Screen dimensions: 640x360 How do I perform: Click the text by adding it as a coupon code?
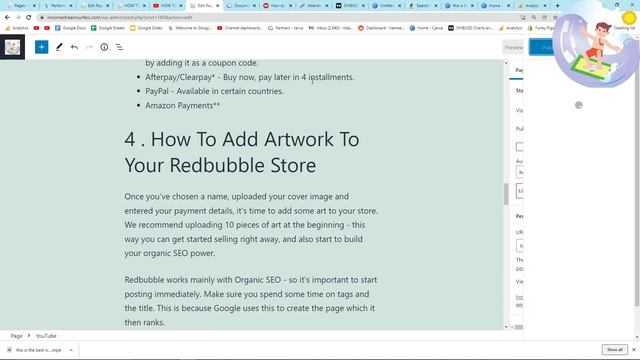point(202,63)
